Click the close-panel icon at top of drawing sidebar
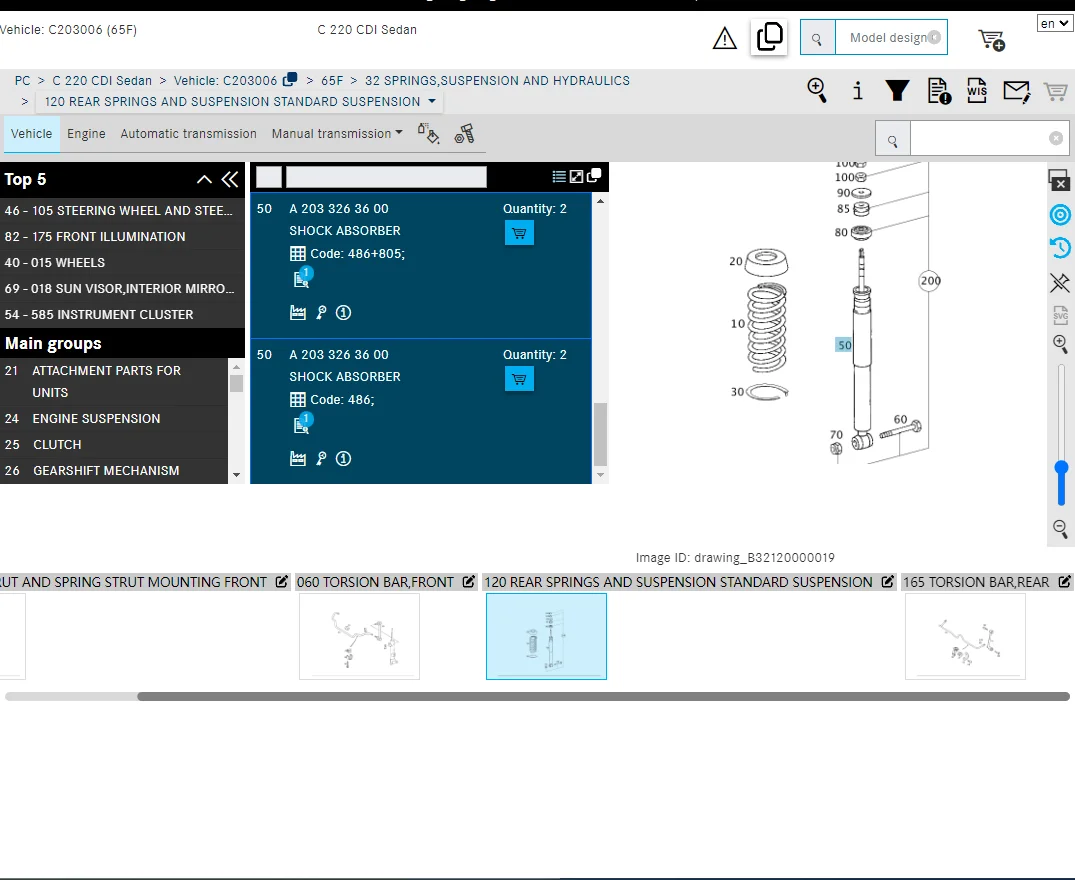The height and width of the screenshot is (880, 1075). coord(1059,180)
